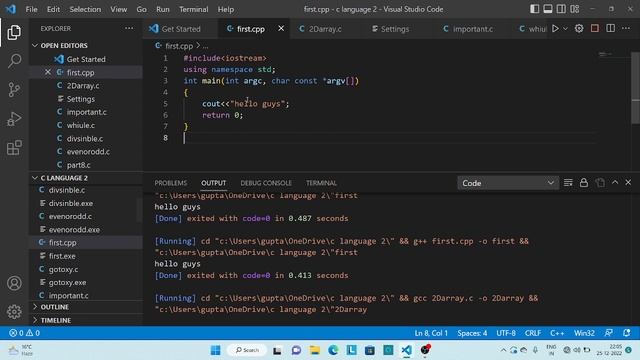The height and width of the screenshot is (360, 640).
Task: Click Ln 8, Col 1 in status bar
Action: tap(431, 333)
